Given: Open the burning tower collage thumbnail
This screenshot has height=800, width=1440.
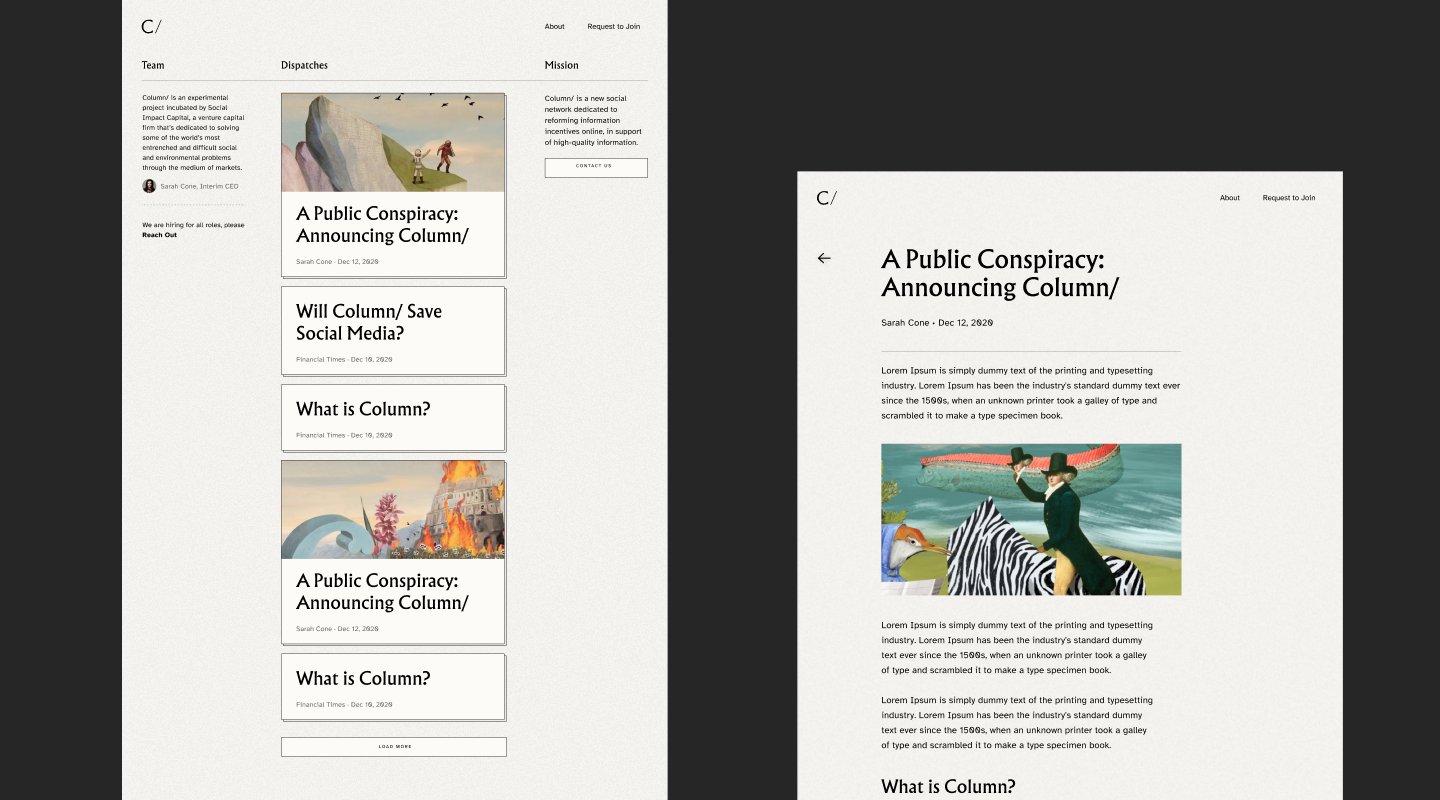Looking at the screenshot, I should tap(393, 509).
